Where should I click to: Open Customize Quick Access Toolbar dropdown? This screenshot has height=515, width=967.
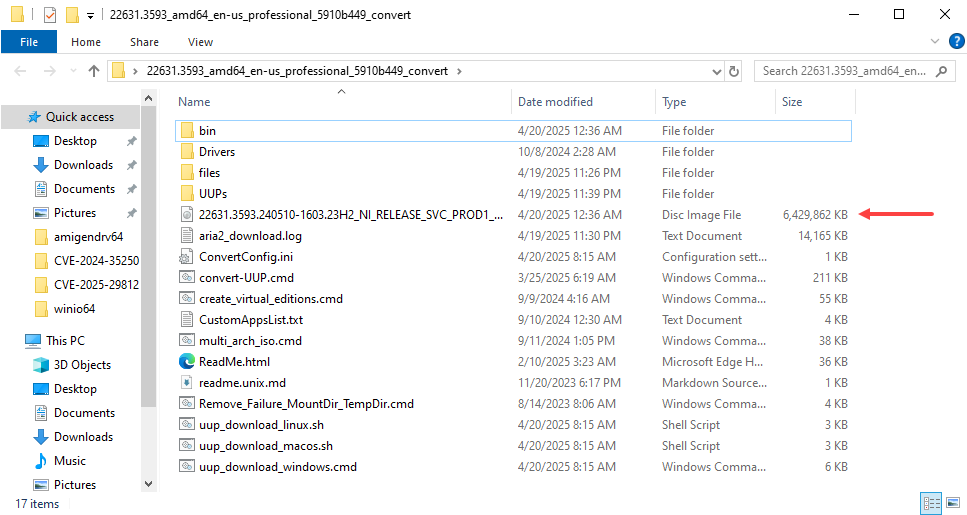pos(90,15)
